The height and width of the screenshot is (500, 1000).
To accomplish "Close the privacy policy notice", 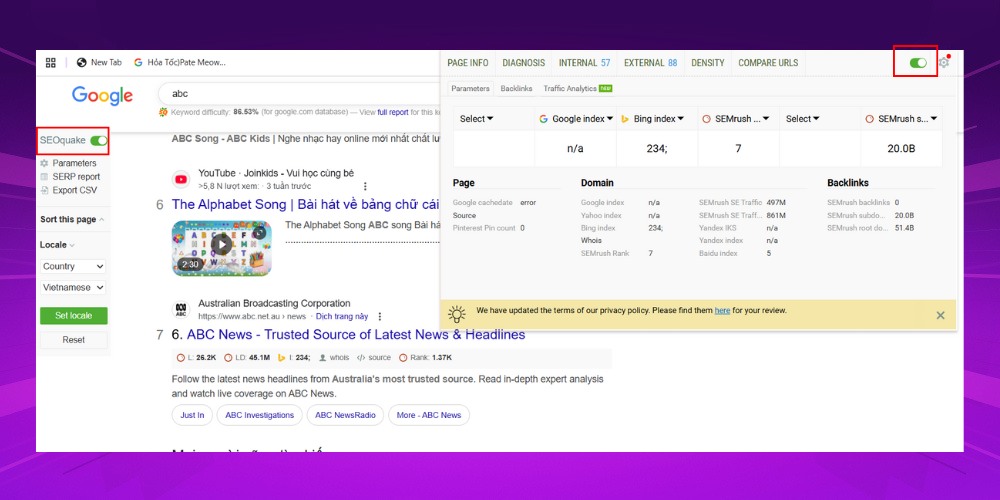I will (x=940, y=315).
